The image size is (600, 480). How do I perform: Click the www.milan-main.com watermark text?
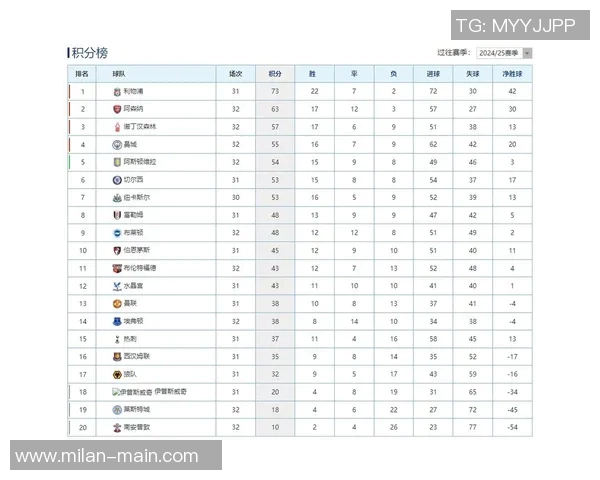(x=107, y=456)
